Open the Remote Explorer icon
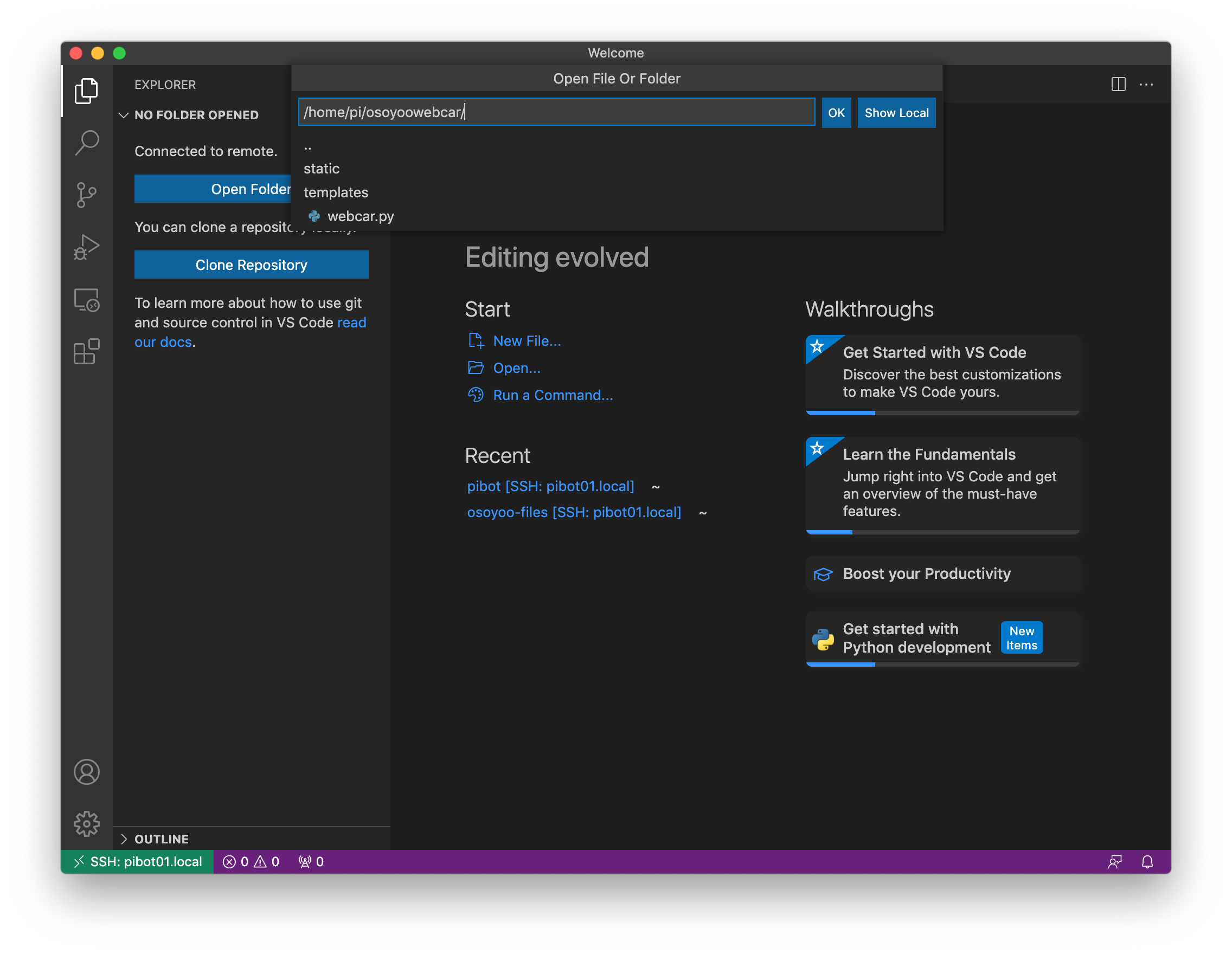This screenshot has width=1232, height=954. click(x=86, y=300)
